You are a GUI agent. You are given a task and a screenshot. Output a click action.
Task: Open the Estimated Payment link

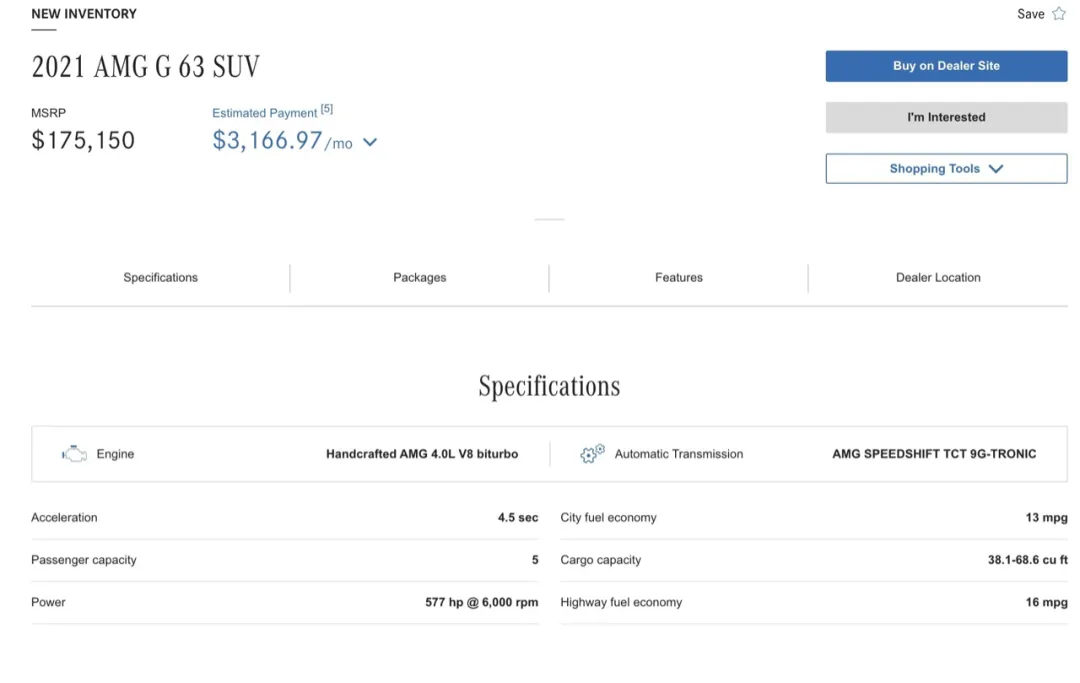coord(264,113)
